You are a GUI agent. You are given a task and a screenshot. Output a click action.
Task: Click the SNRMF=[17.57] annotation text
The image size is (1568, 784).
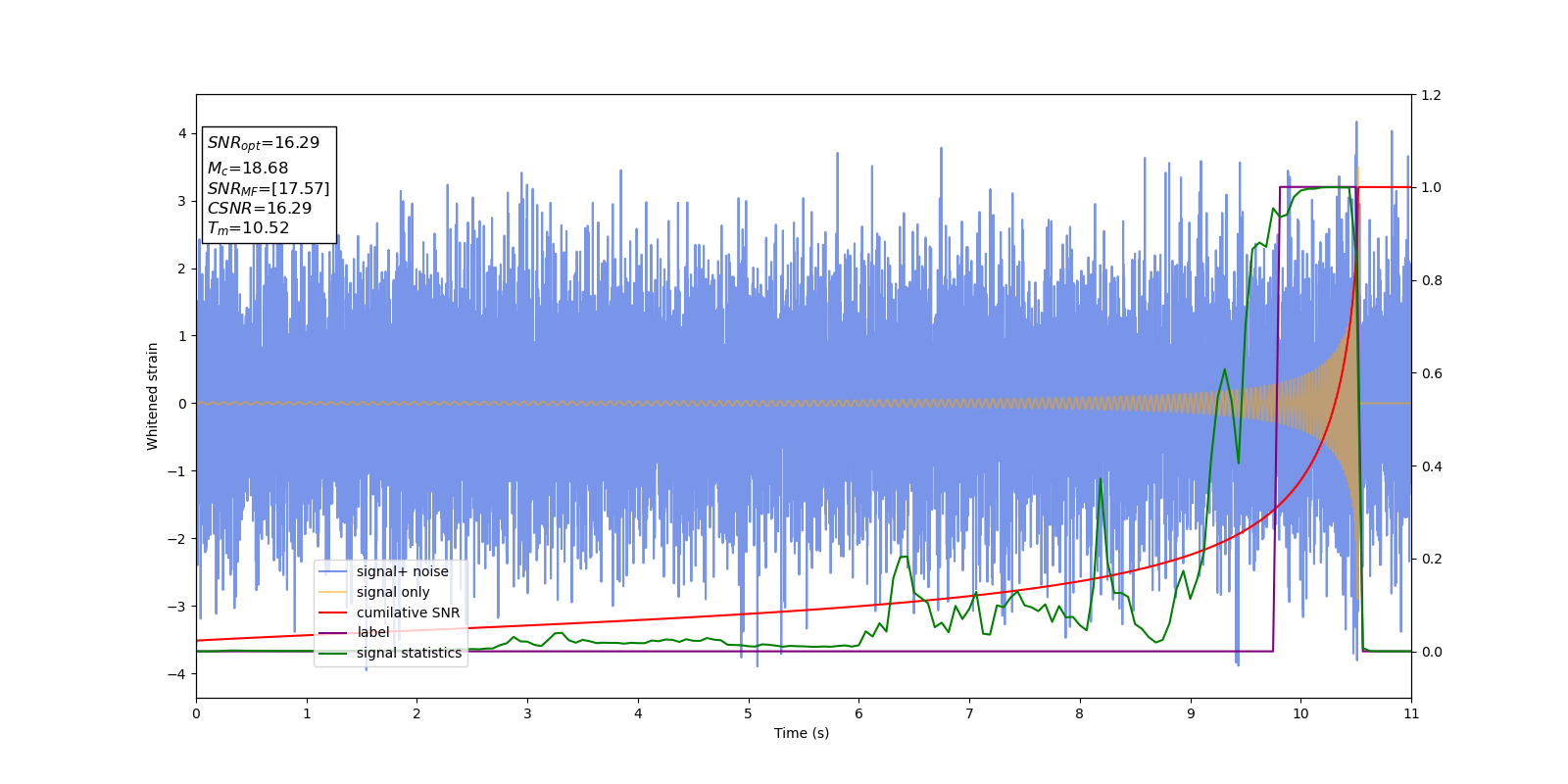(269, 188)
